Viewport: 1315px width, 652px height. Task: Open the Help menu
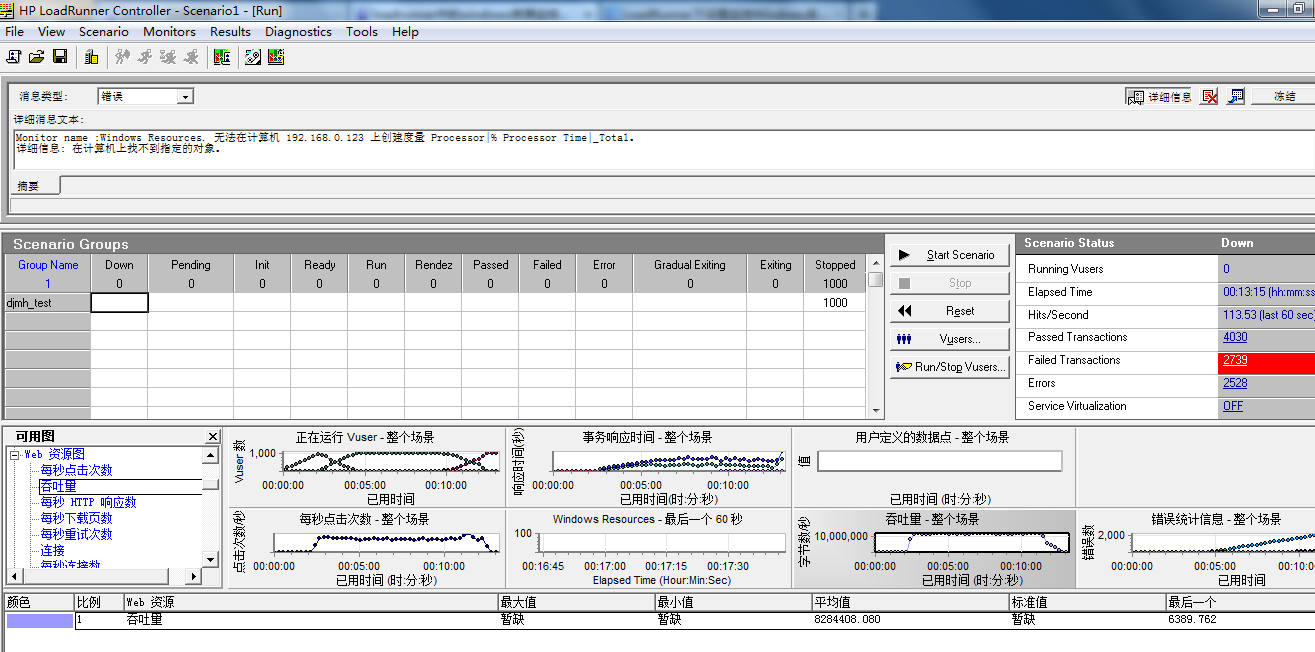(x=405, y=31)
